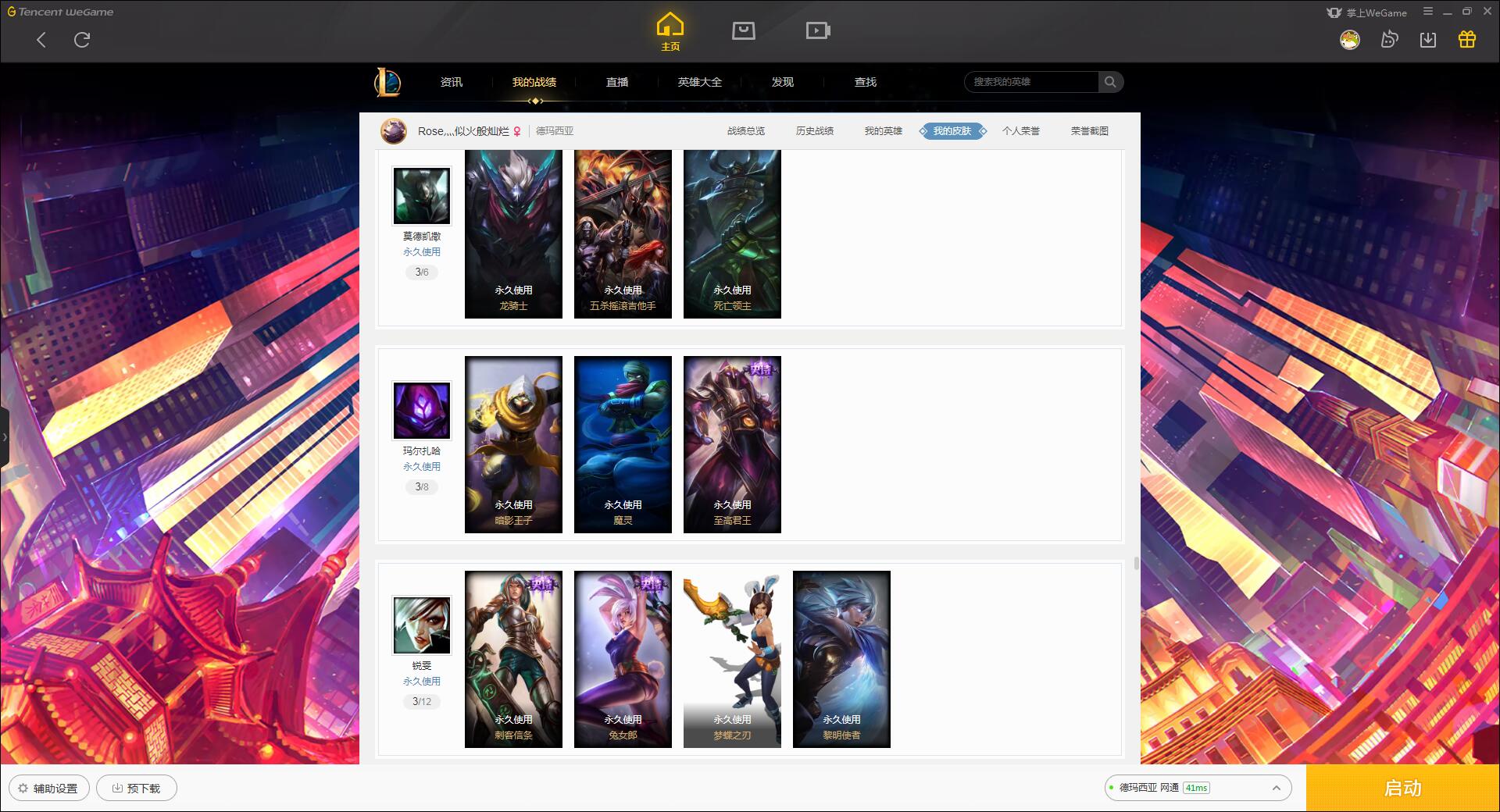Click the 3/8 skin count badge

click(x=422, y=486)
